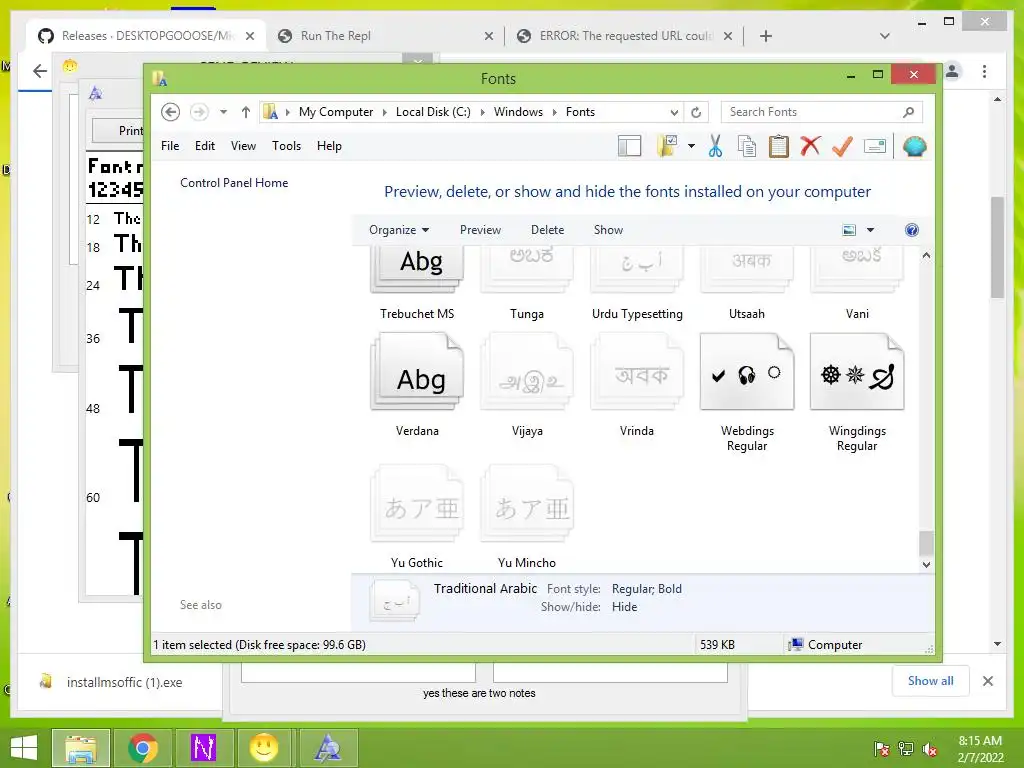Go back using Fonts window back arrow
The width and height of the screenshot is (1024, 768).
170,112
